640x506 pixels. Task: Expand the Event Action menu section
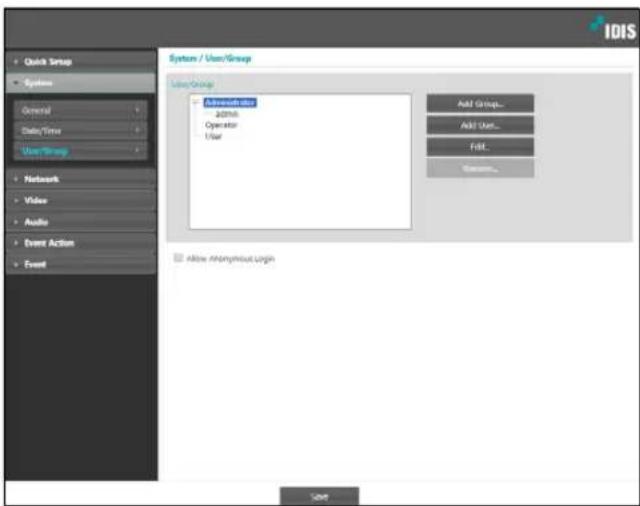[81, 243]
